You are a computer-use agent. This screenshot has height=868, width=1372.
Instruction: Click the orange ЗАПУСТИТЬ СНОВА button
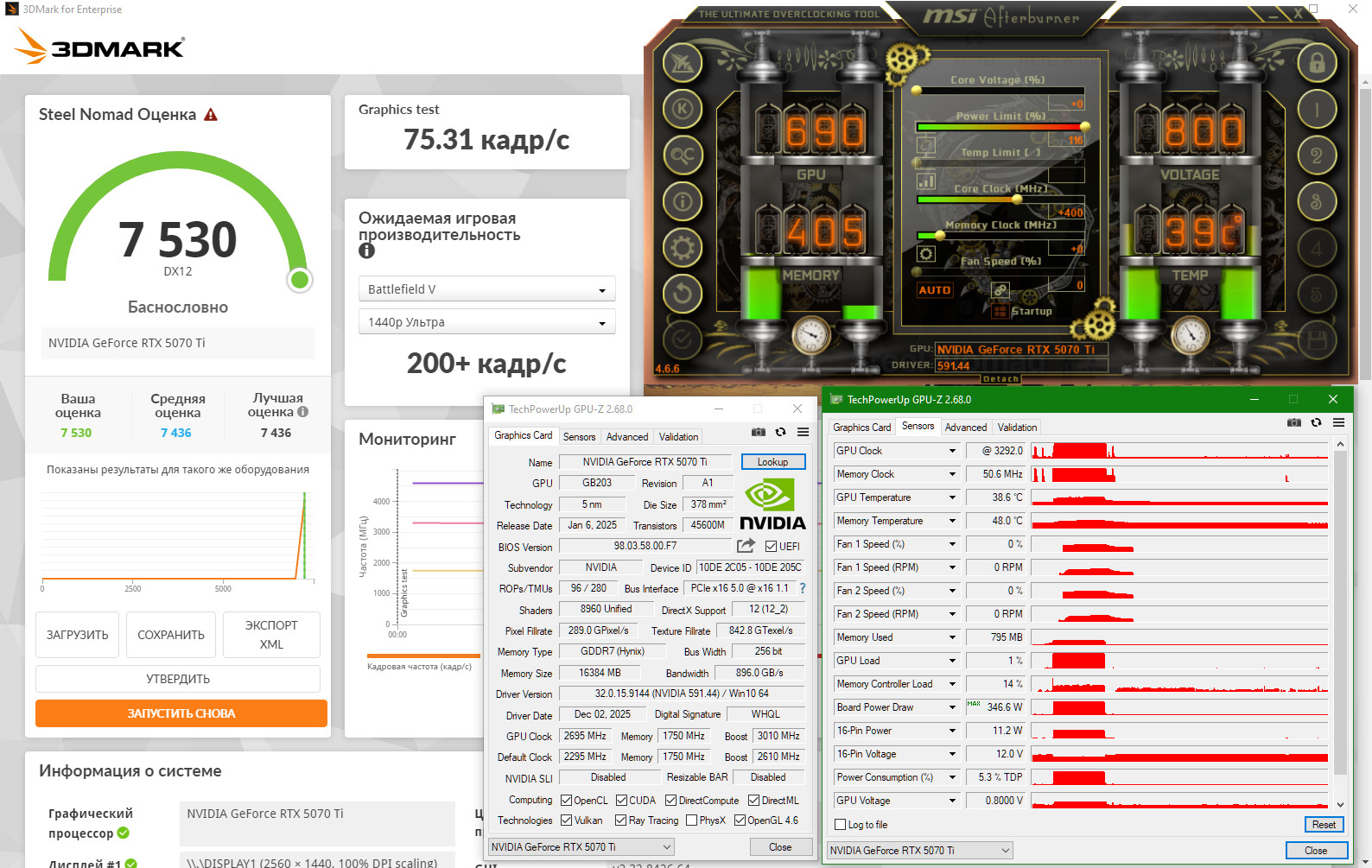181,713
